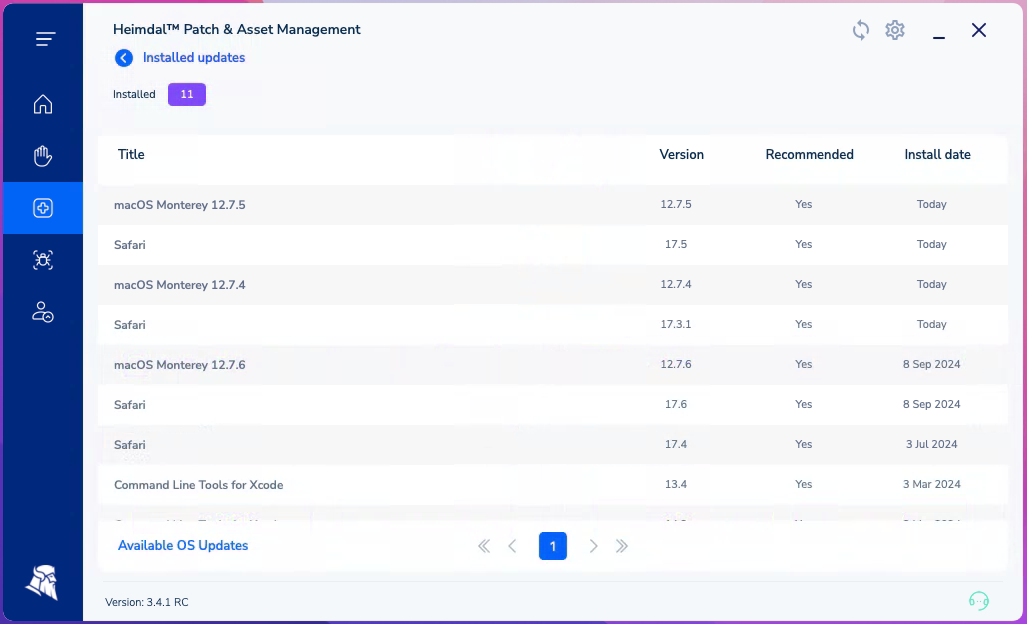Select macOS Monterey 12.7.4 row
This screenshot has width=1027, height=624.
(553, 285)
